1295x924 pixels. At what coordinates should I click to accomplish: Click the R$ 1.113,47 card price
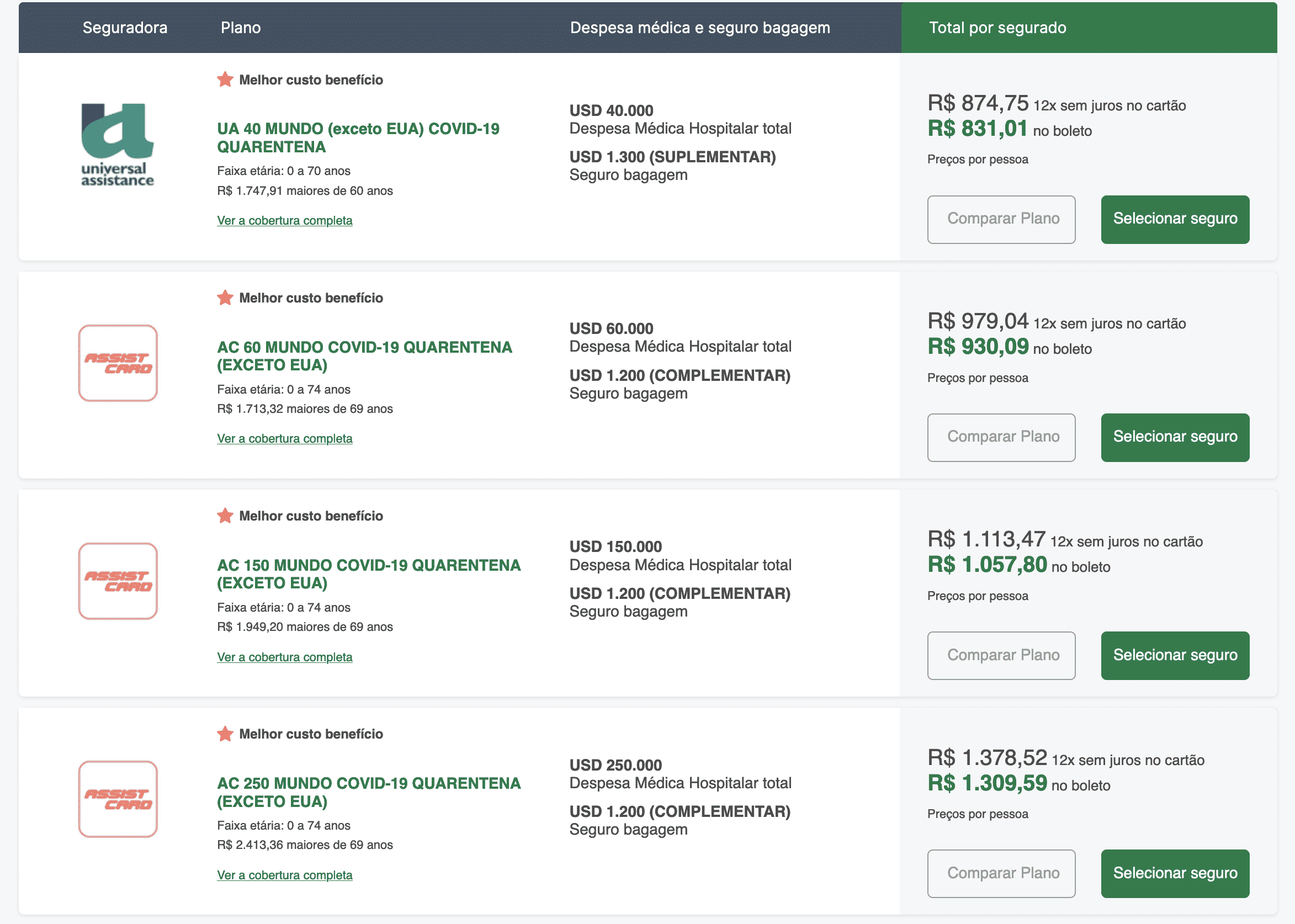point(986,539)
